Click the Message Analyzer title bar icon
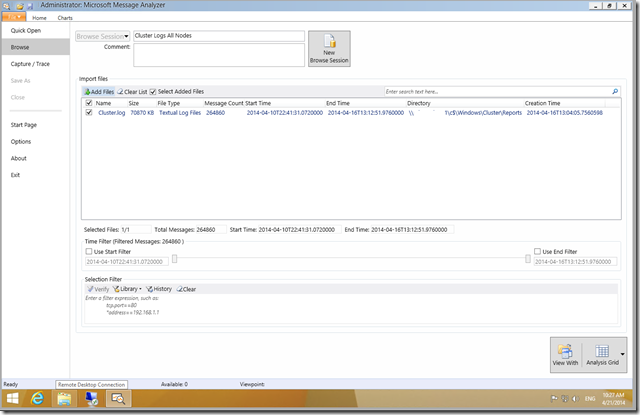 point(7,6)
